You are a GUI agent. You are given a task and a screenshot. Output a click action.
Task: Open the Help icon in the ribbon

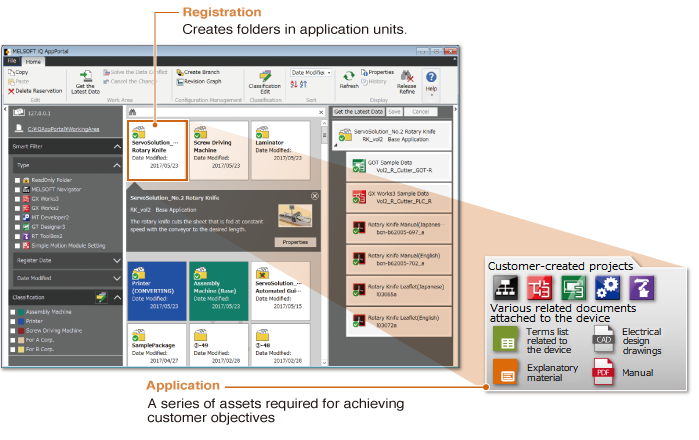[x=431, y=77]
